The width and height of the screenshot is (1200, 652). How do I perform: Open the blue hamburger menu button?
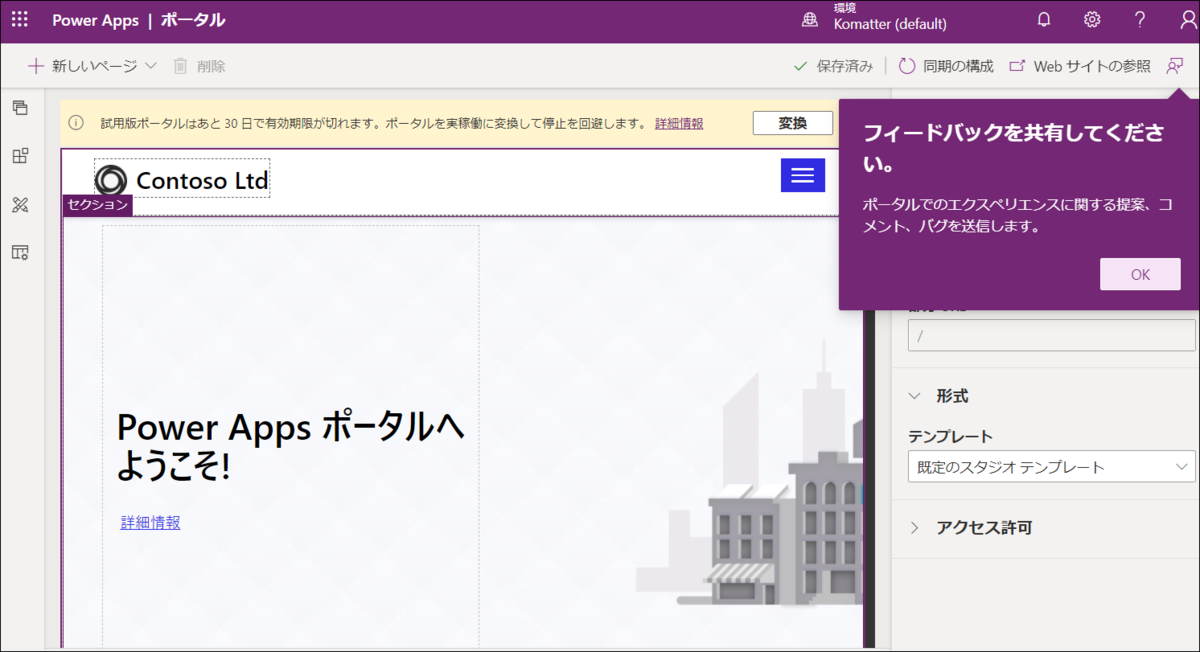(x=803, y=175)
